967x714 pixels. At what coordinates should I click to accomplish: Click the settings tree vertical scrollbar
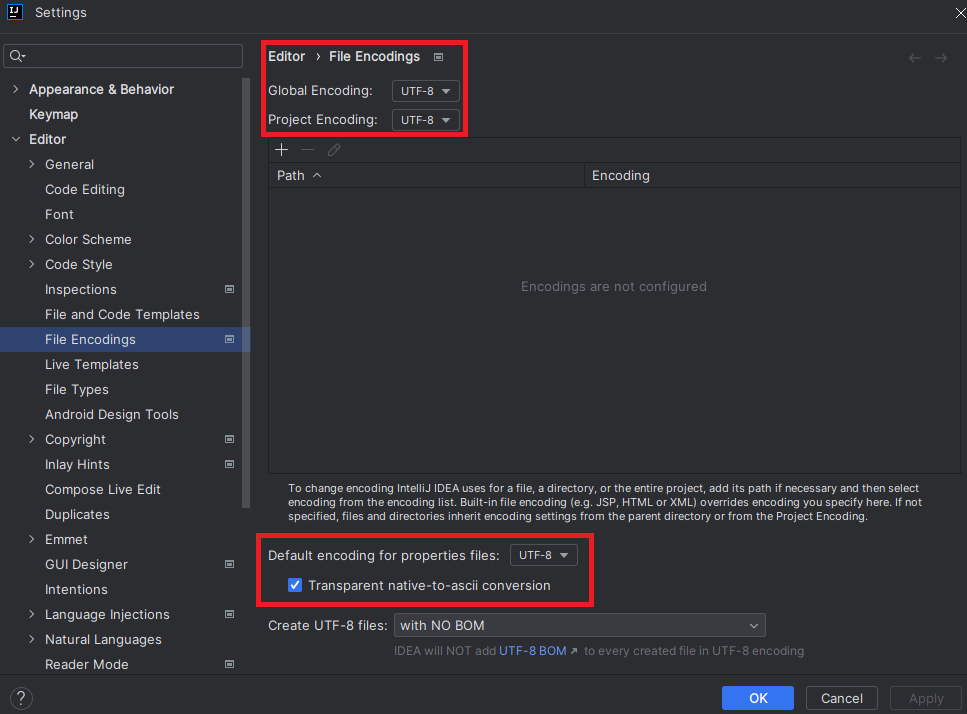coord(246,293)
